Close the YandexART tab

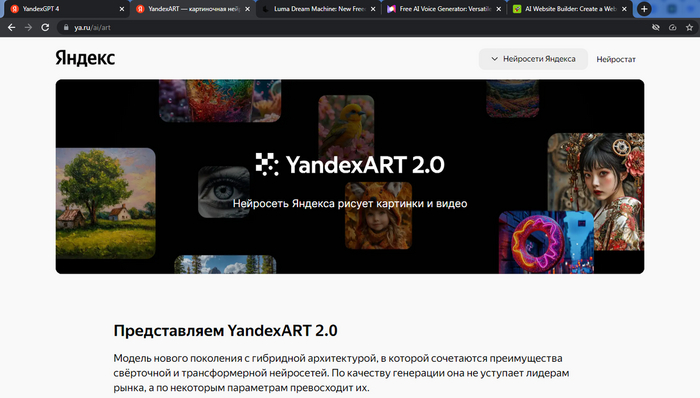[x=247, y=9]
